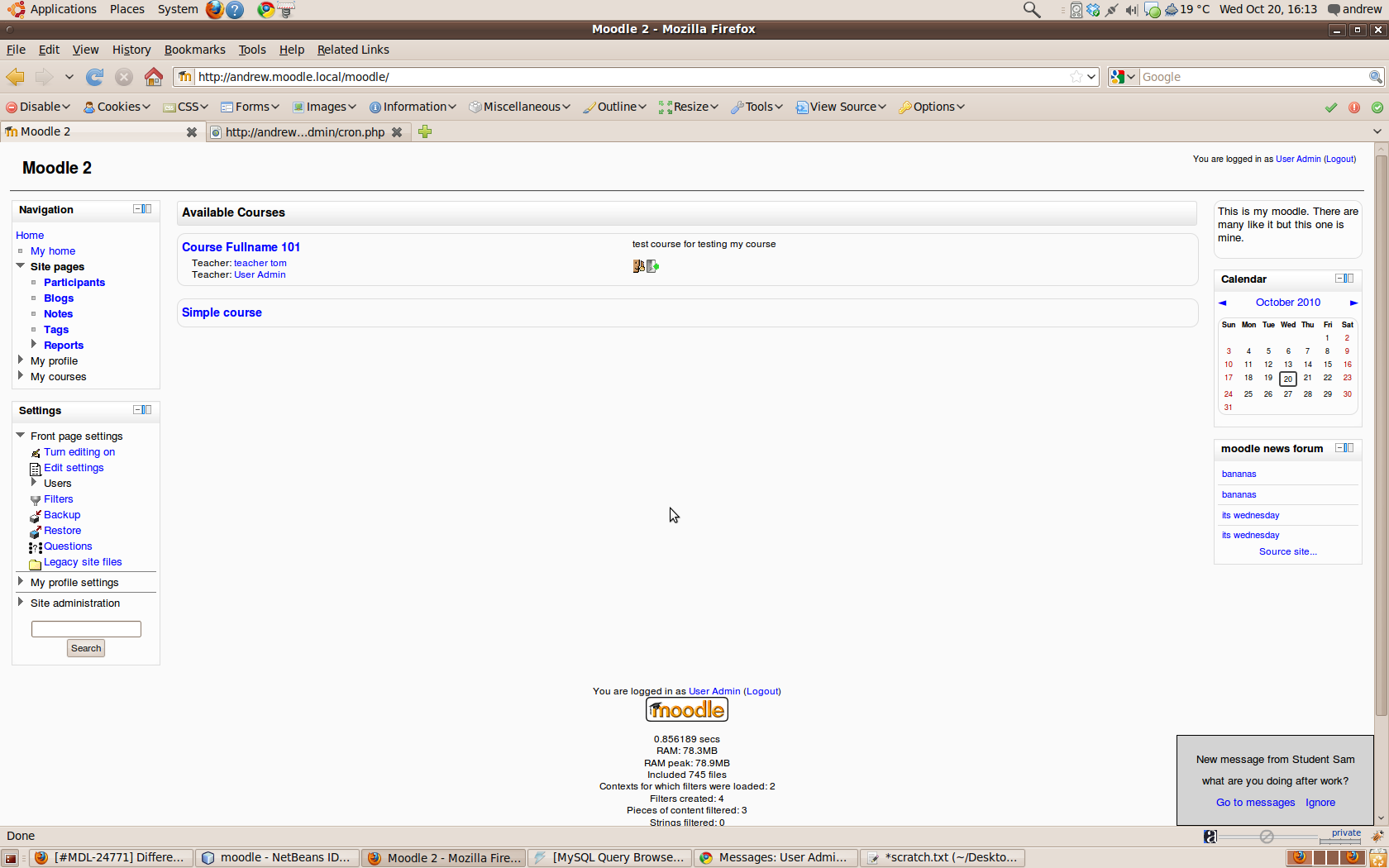Image resolution: width=1389 pixels, height=868 pixels.
Task: Open the desktop search magnifier in panel
Action: [1032, 10]
